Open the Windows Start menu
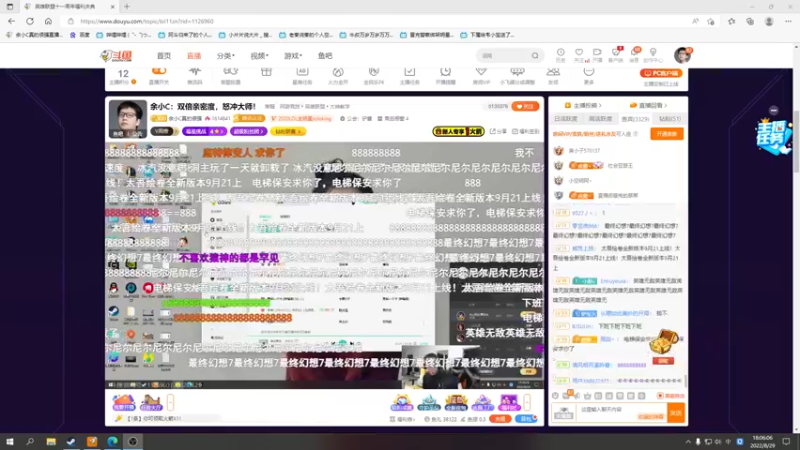This screenshot has height=450, width=800. tap(10, 441)
